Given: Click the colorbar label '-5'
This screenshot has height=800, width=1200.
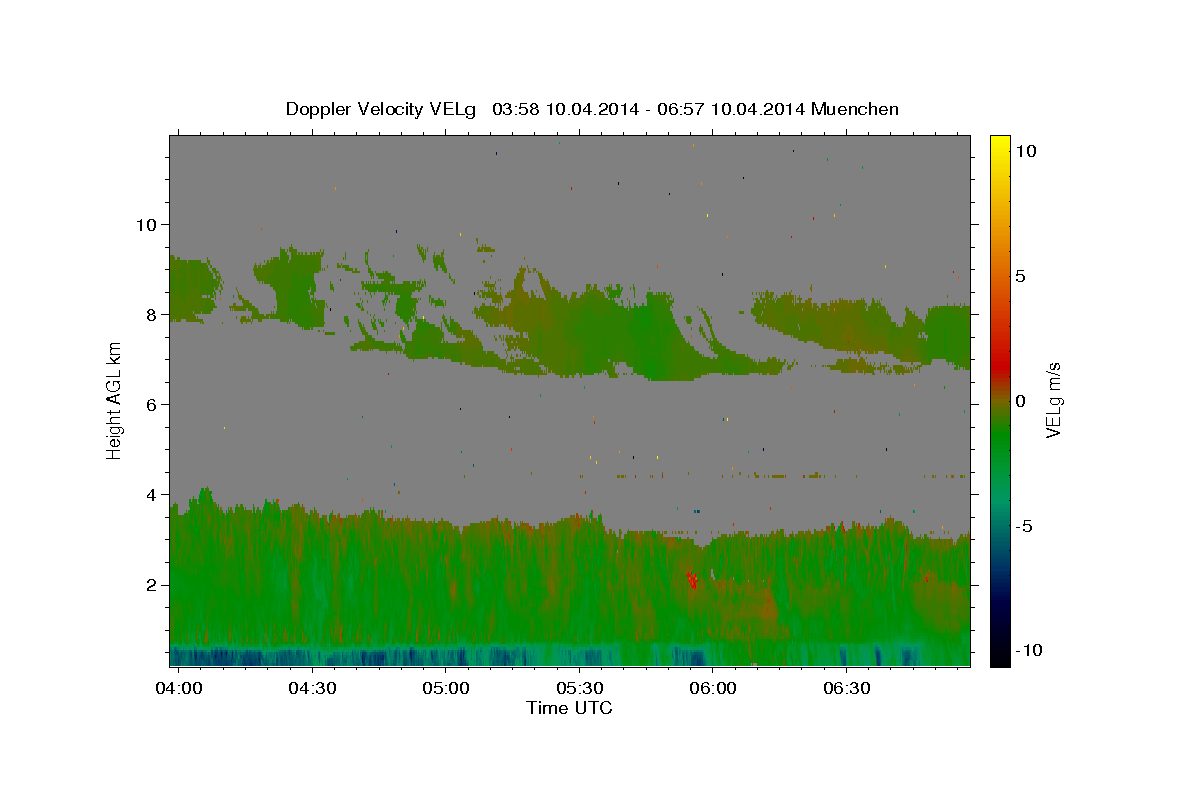Looking at the screenshot, I should coord(1023,526).
